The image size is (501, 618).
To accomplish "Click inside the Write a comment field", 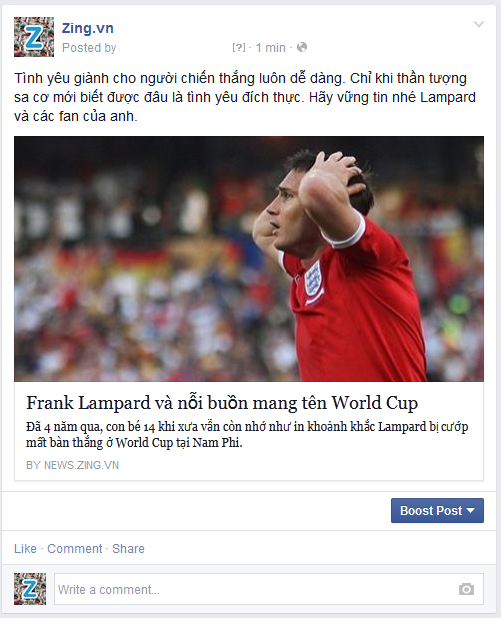I will [268, 589].
